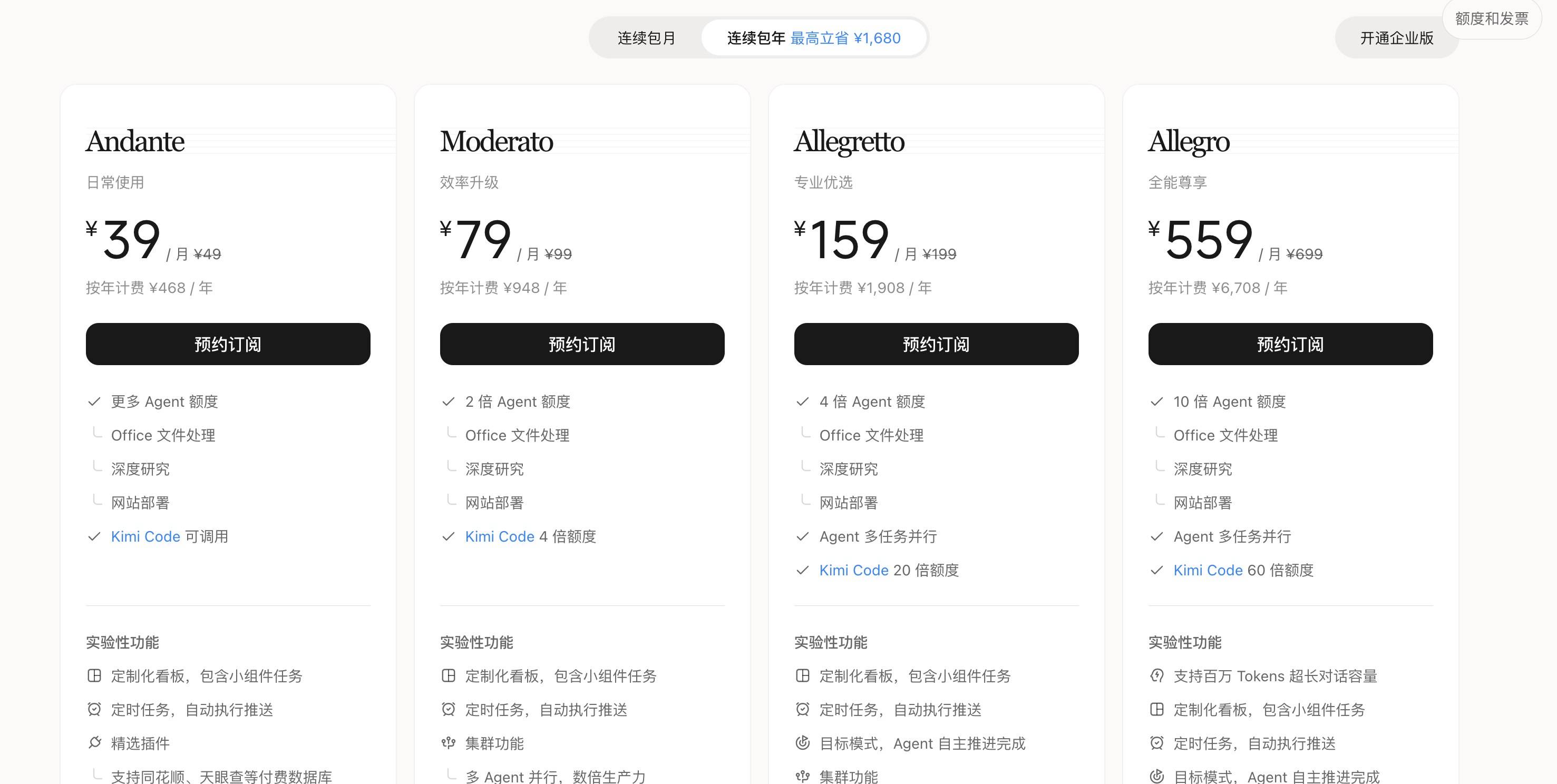Click clock icon beside 定时任务 in Allegro
Viewport: 1557px width, 784px height.
1157,743
